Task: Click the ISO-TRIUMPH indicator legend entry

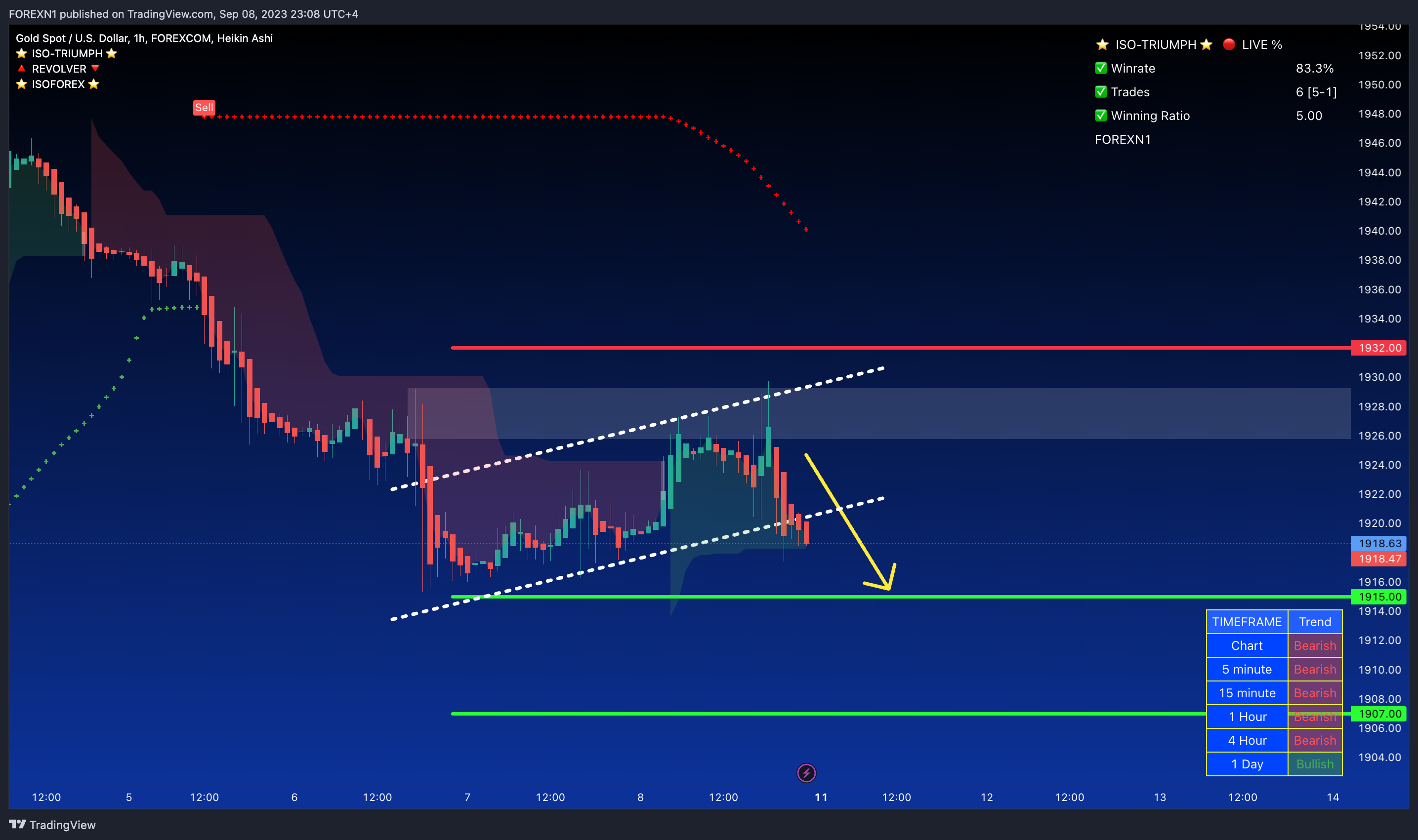Action: (67, 53)
